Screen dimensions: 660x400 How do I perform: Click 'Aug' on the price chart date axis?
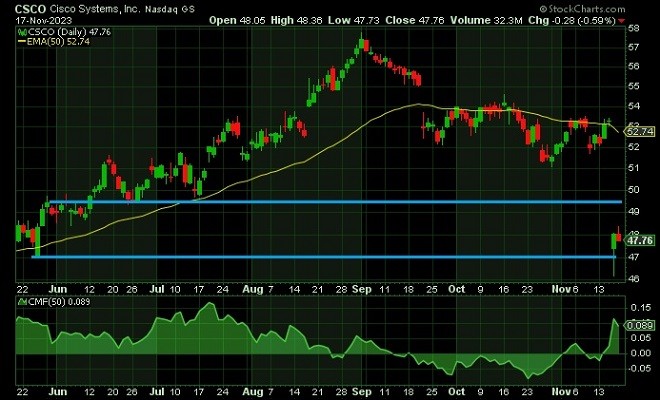click(253, 289)
